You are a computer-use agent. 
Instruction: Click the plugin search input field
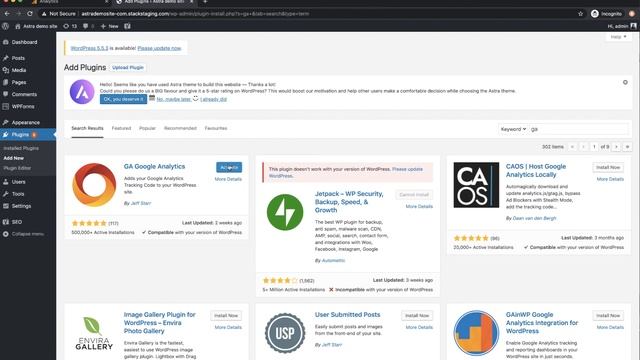pyautogui.click(x=579, y=129)
